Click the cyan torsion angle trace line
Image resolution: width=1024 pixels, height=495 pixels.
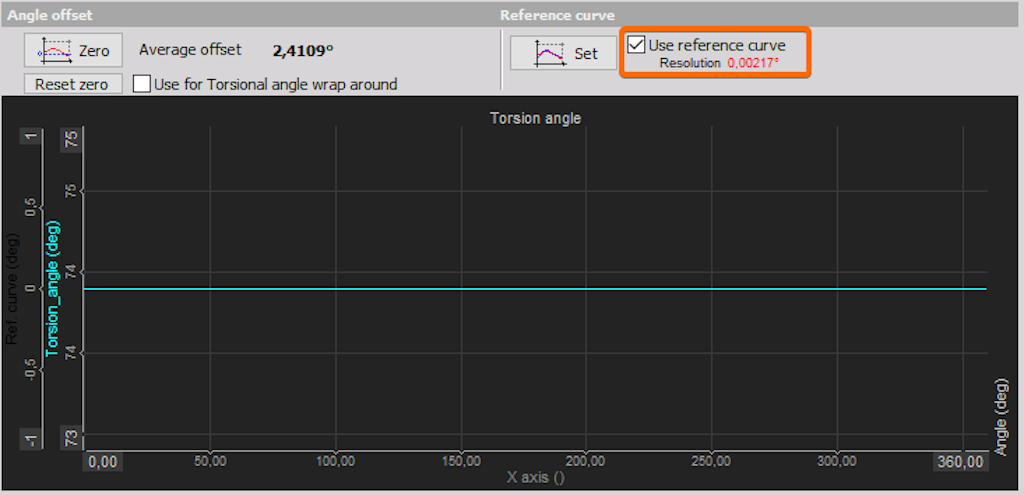(536, 289)
